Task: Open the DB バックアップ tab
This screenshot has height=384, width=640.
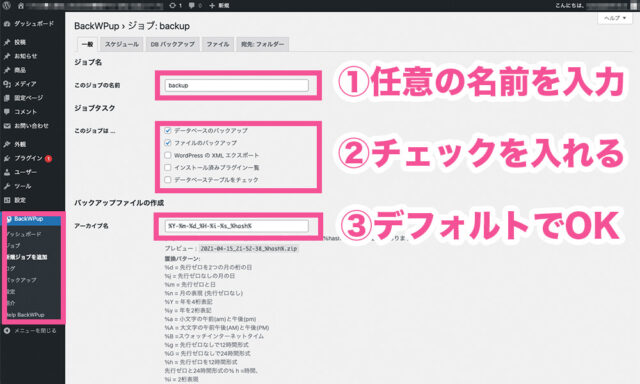Action: click(x=172, y=44)
